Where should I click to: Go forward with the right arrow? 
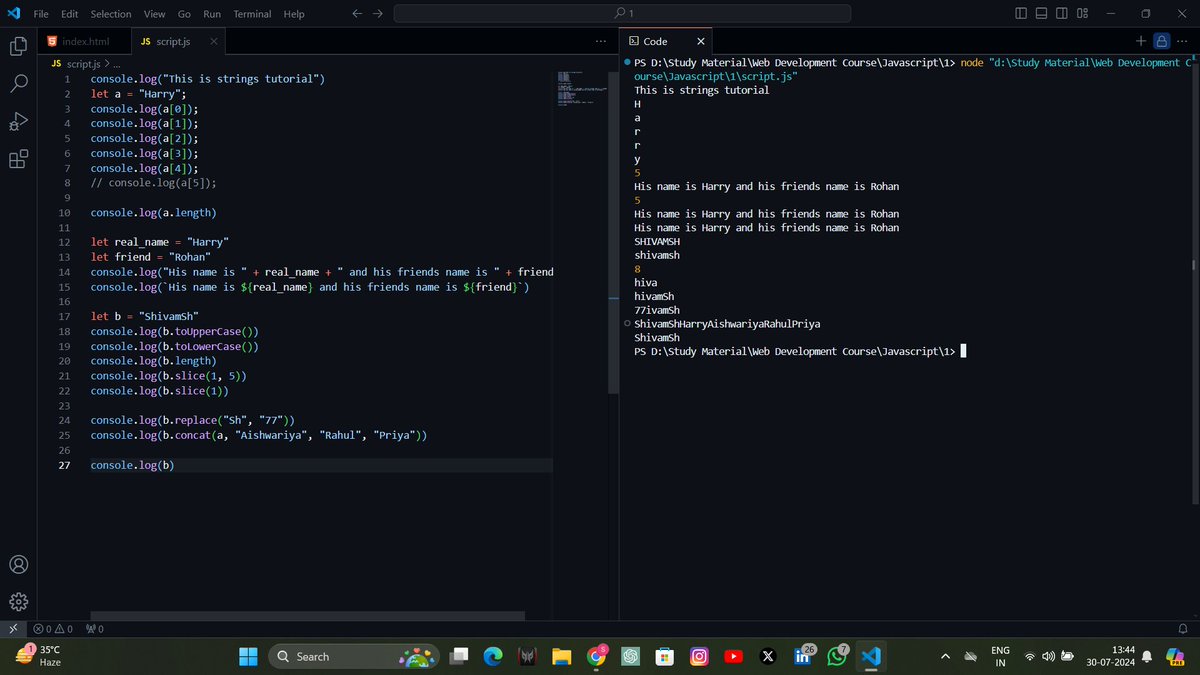[377, 14]
